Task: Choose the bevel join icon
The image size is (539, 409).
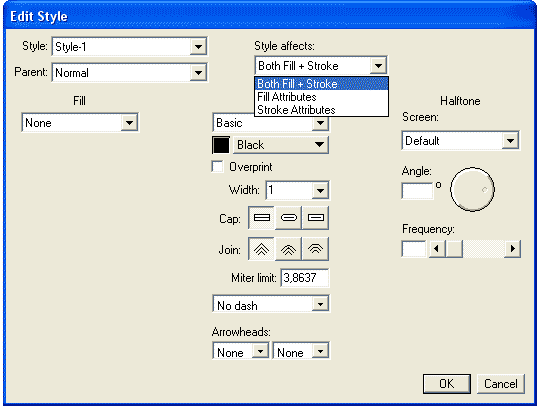Action: coord(315,249)
